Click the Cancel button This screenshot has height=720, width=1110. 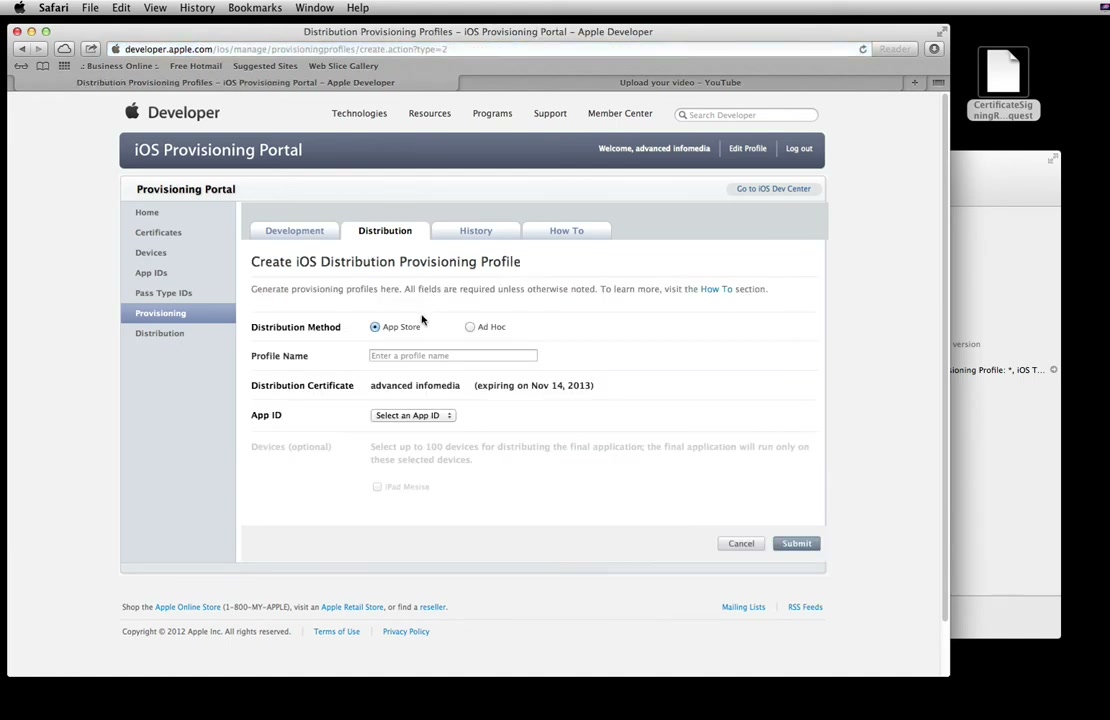pyautogui.click(x=741, y=544)
